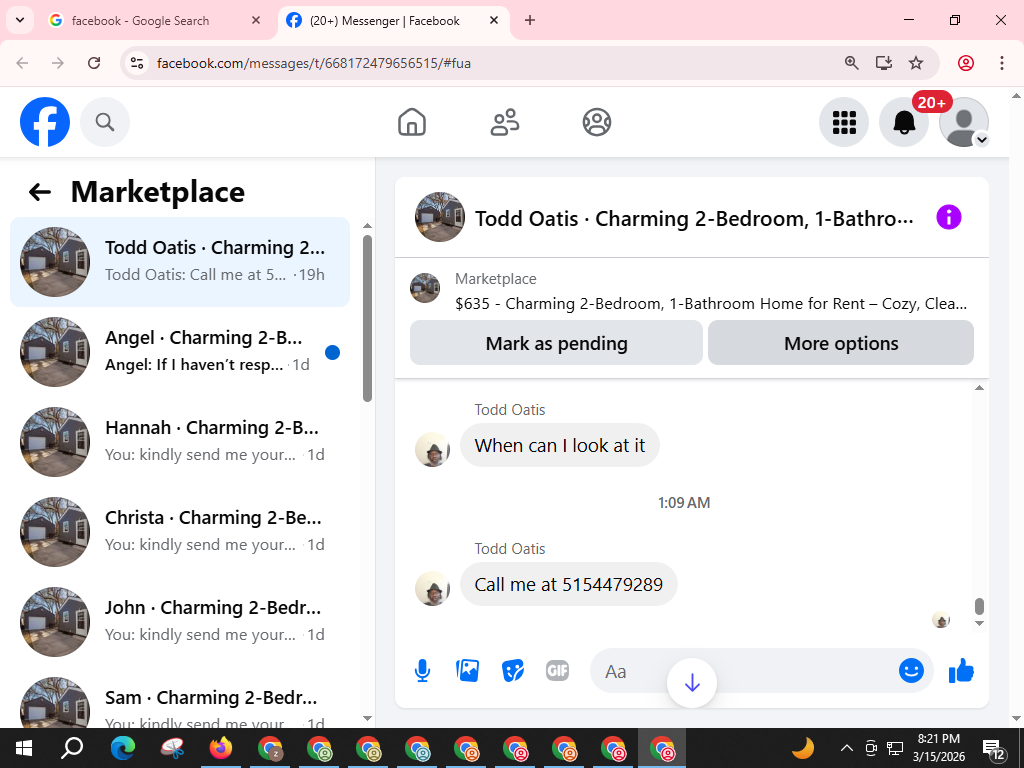
Task: Open Windows notification center with 12 badge
Action: point(993,749)
